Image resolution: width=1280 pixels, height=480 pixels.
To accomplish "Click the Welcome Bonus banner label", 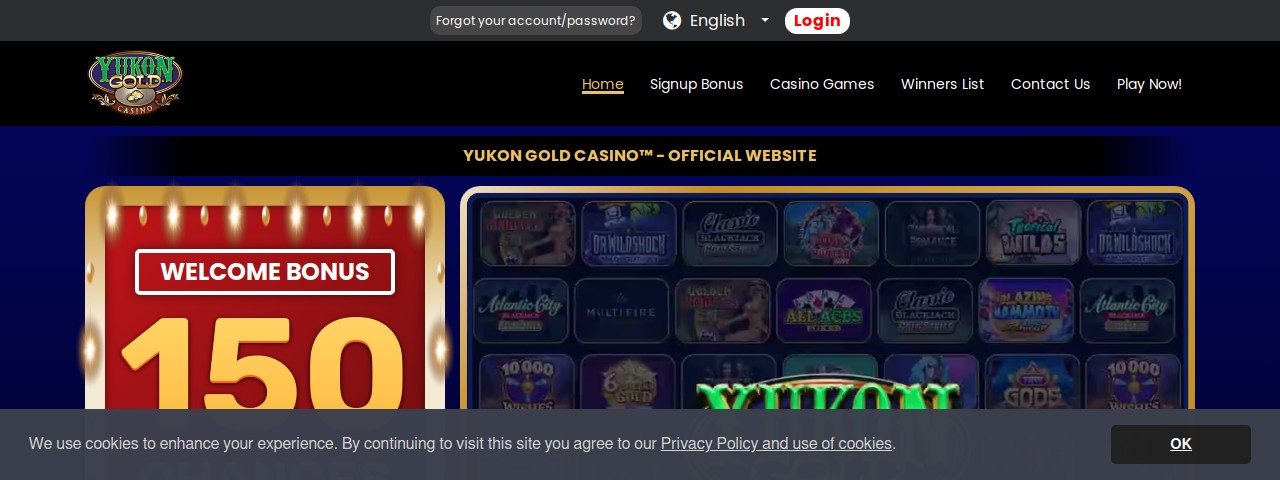I will coord(265,272).
